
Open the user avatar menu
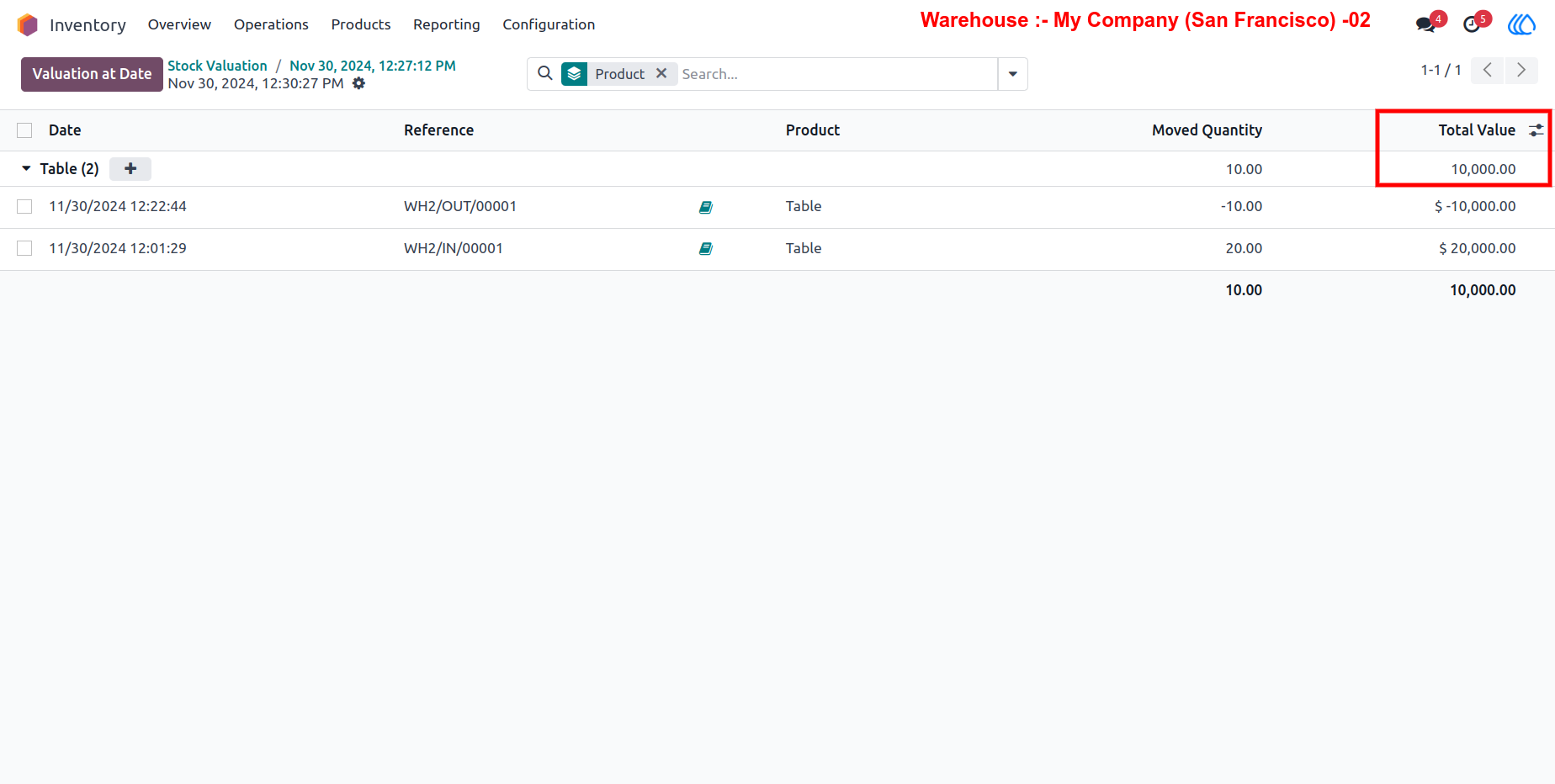pyautogui.click(x=1521, y=24)
